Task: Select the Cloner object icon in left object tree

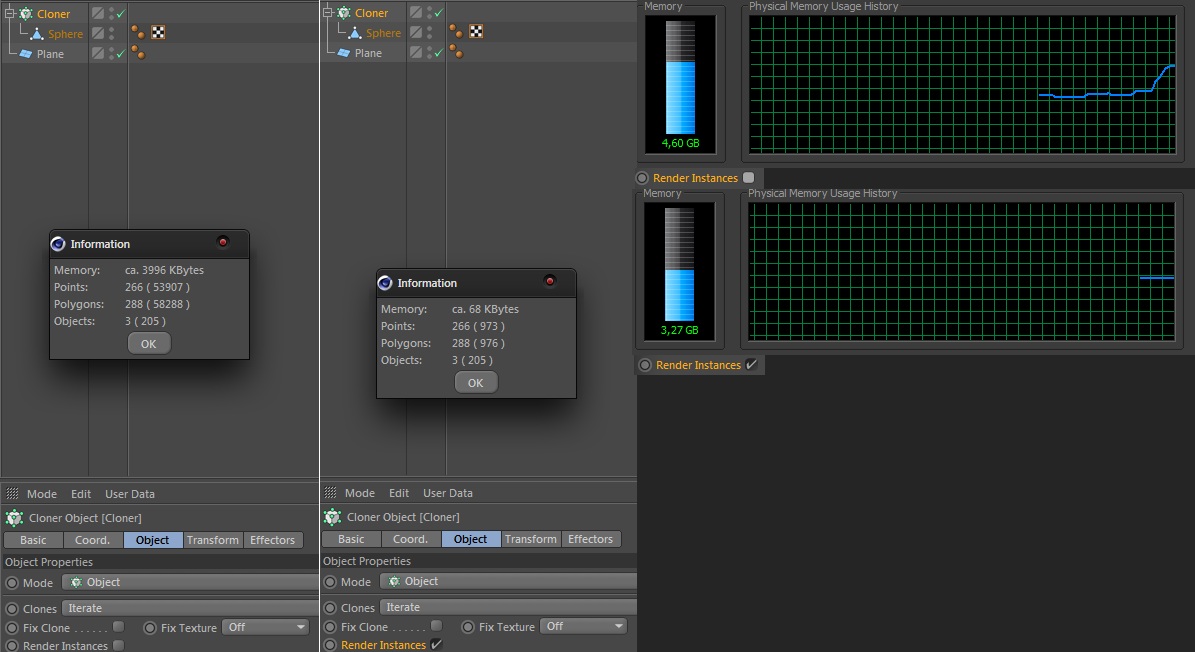Action: click(26, 14)
